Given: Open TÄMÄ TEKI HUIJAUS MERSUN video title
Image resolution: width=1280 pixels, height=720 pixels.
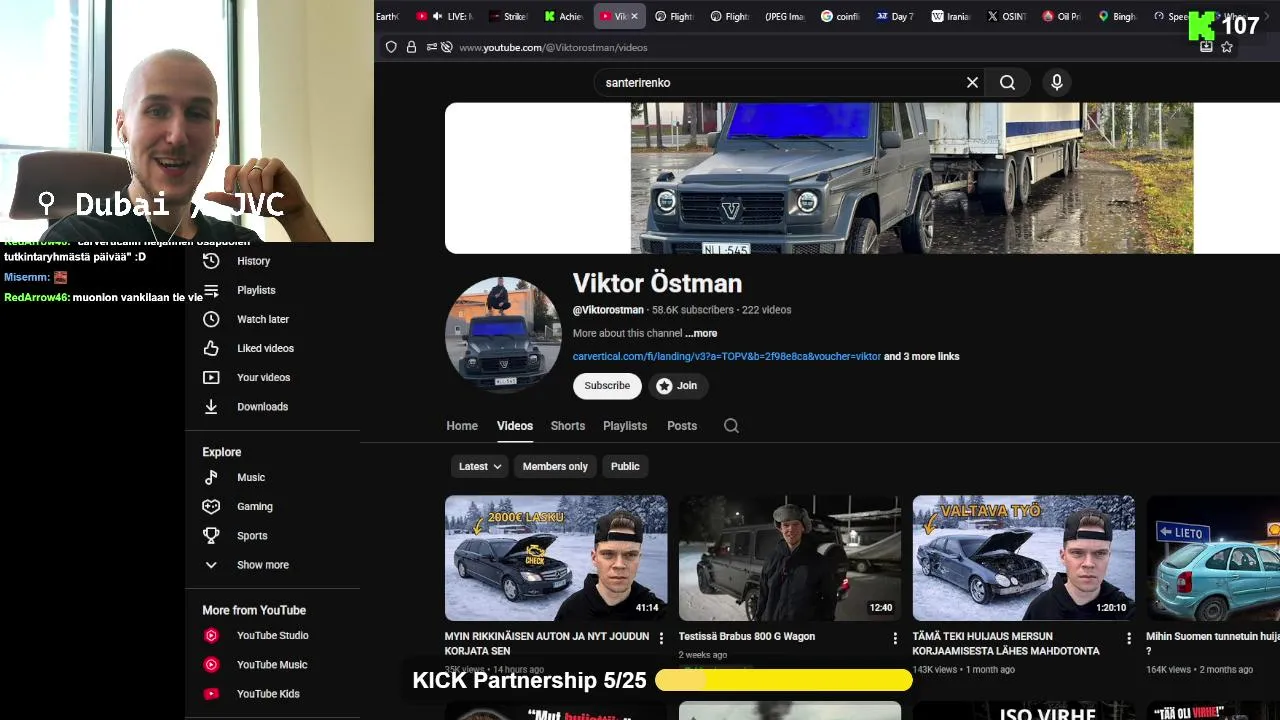Looking at the screenshot, I should pos(1006,643).
